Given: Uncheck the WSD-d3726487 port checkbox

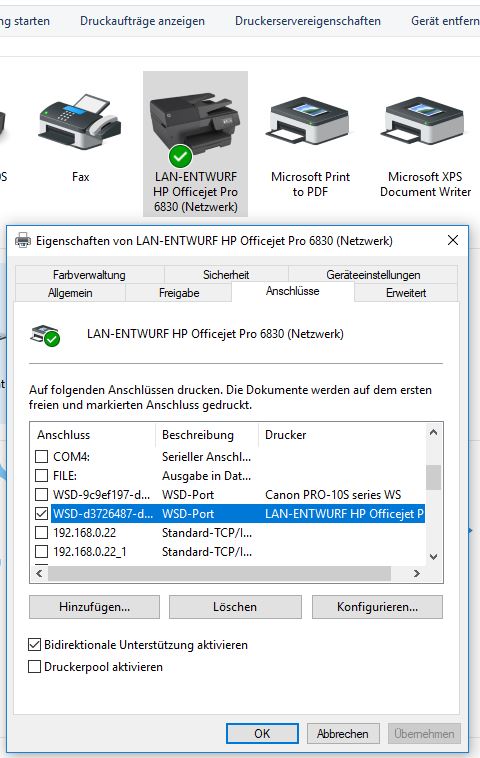Looking at the screenshot, I should (x=42, y=513).
